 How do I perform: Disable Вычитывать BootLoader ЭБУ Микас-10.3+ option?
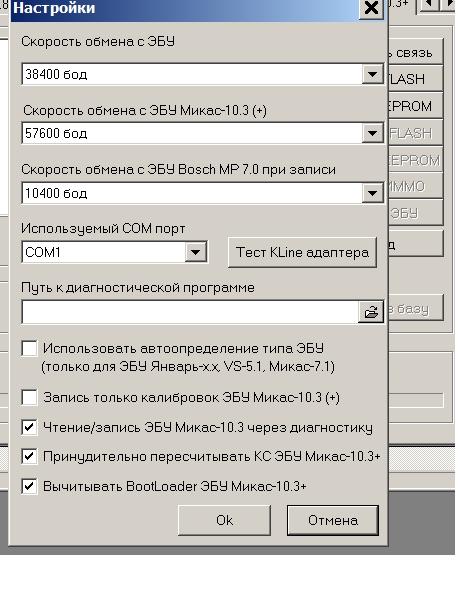30,486
